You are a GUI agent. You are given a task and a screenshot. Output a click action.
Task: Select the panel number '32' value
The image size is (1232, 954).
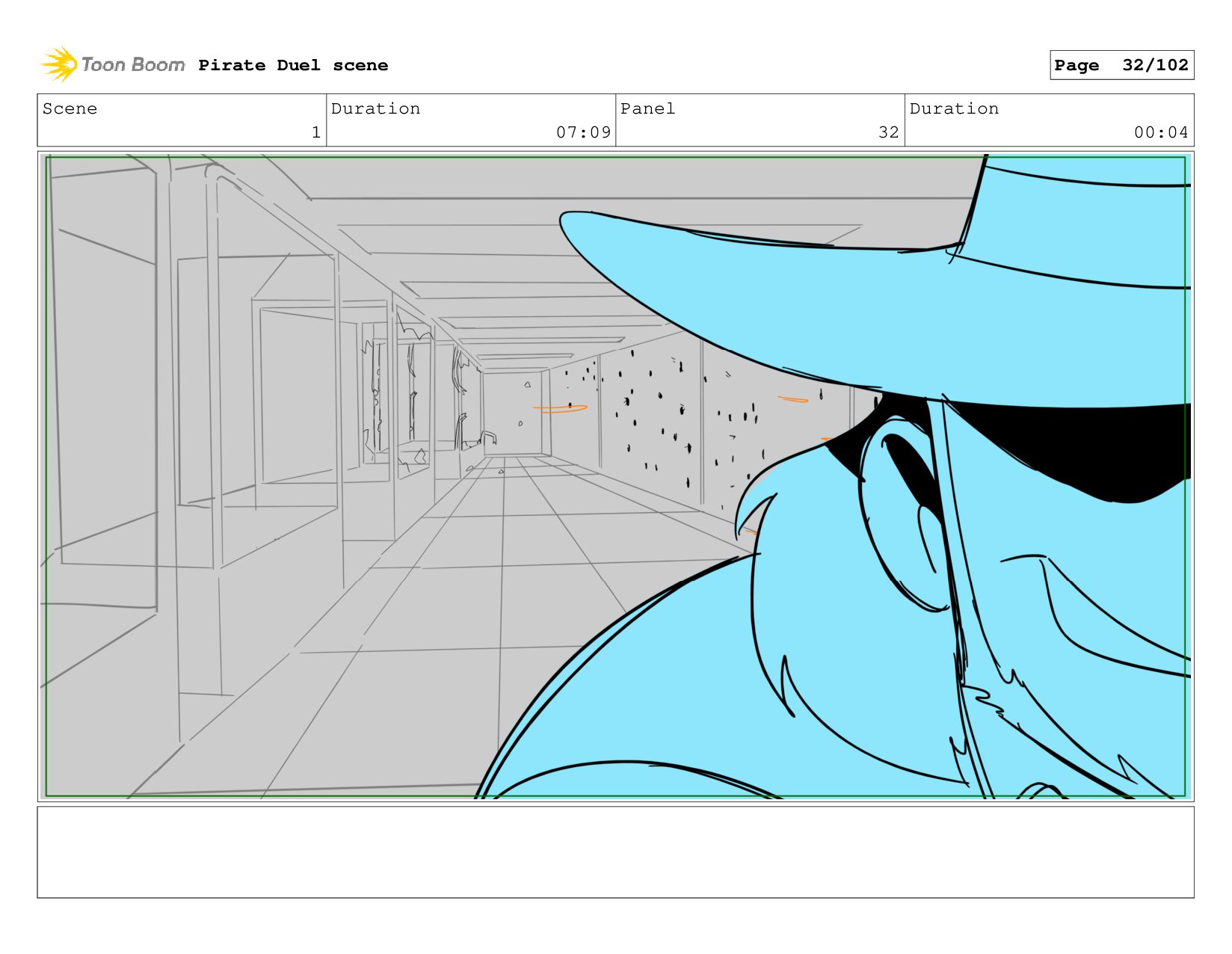point(888,132)
